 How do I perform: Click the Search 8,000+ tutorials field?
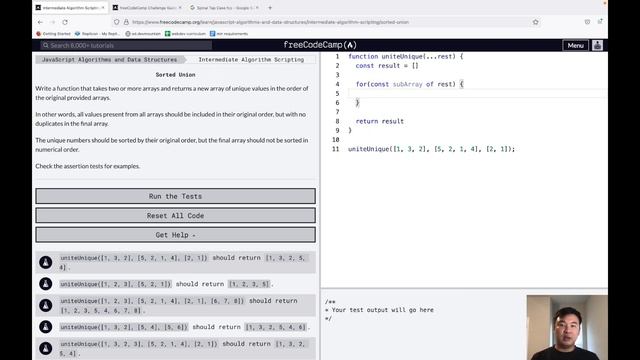pyautogui.click(x=126, y=45)
